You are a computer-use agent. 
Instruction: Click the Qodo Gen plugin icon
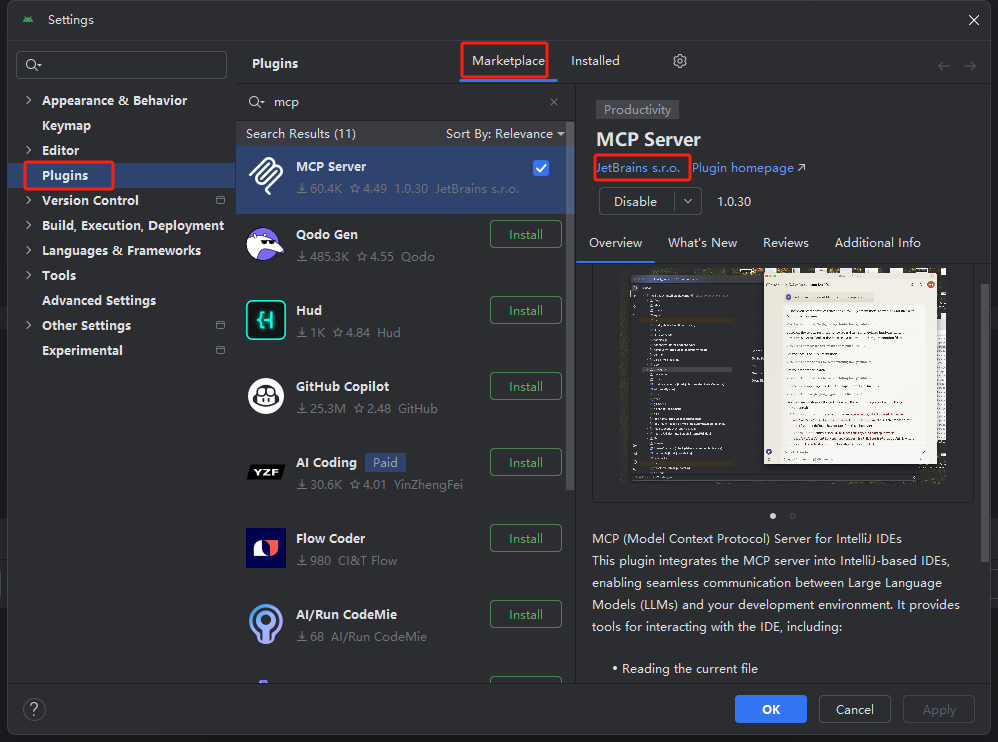[x=265, y=244]
